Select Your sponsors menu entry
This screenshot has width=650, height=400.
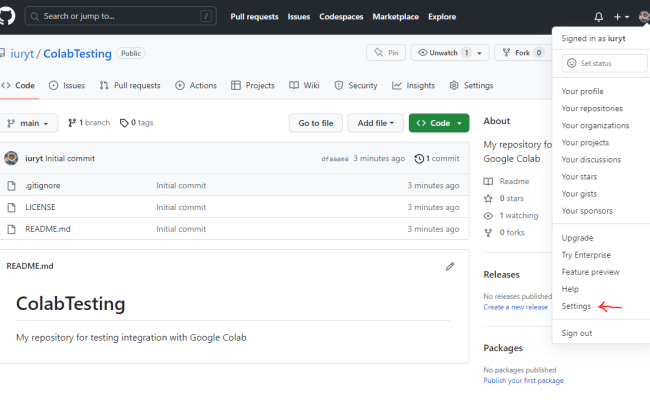tap(587, 211)
